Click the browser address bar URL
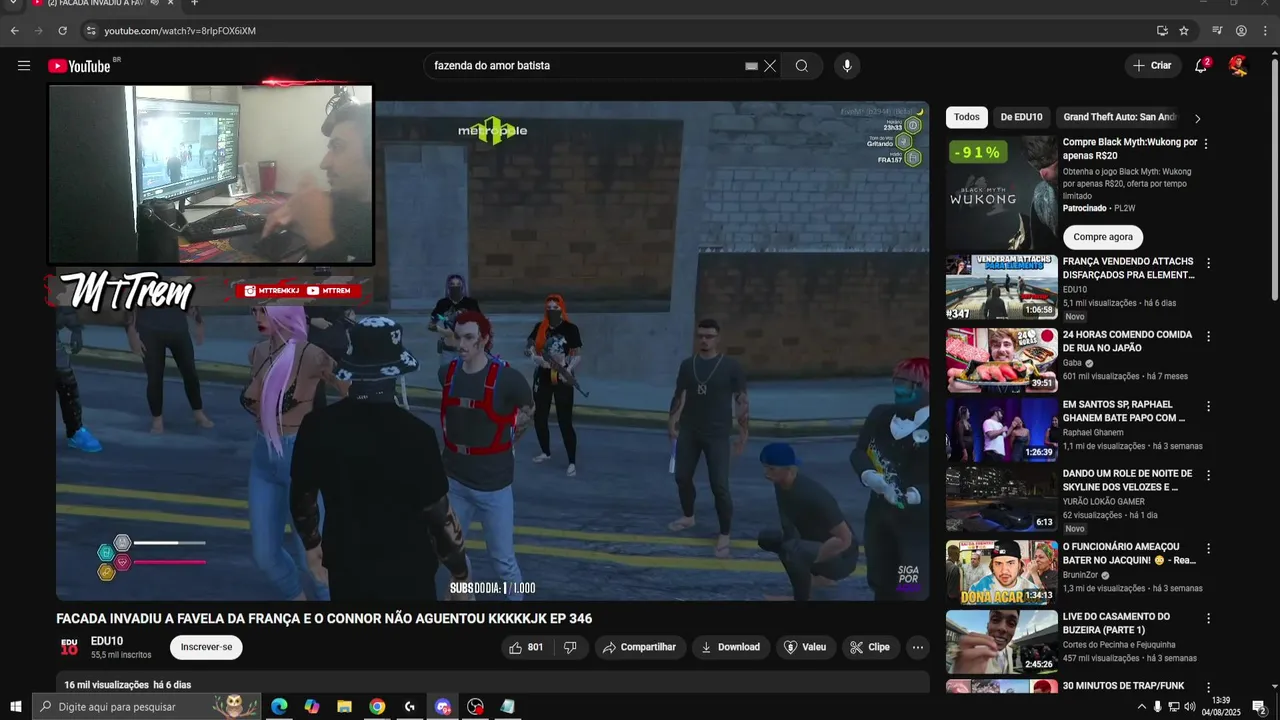The width and height of the screenshot is (1280, 720). click(x=180, y=31)
